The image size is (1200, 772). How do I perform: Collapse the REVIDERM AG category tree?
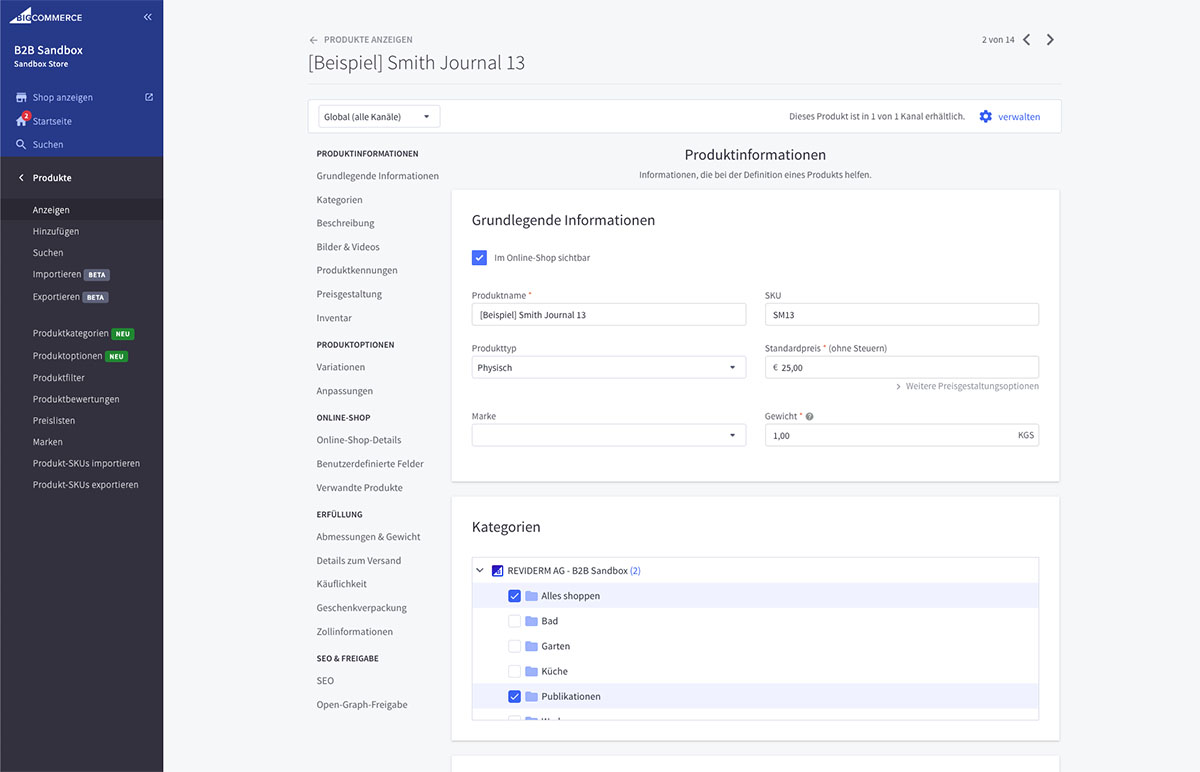tap(480, 570)
